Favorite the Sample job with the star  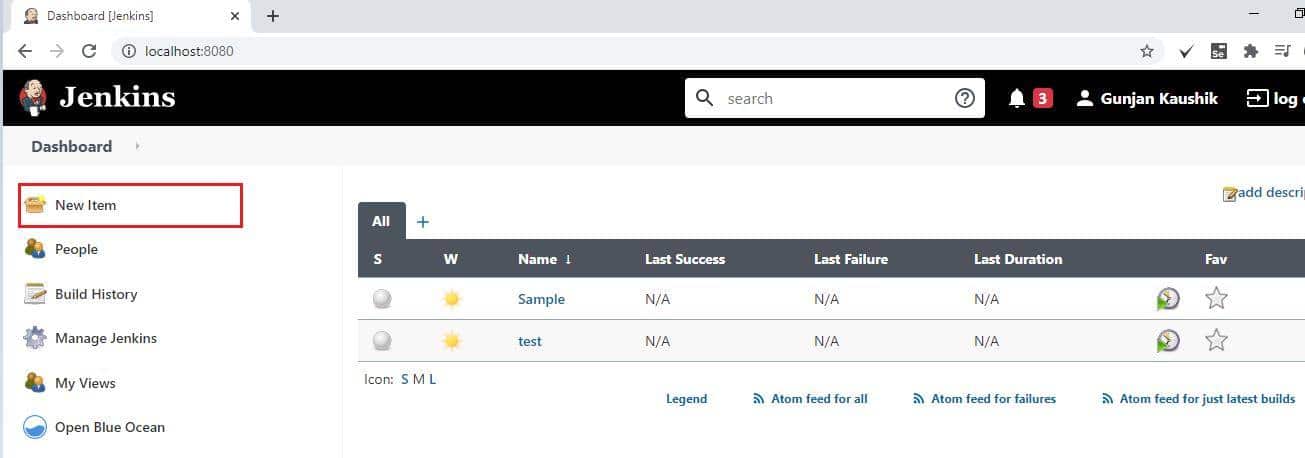1216,298
